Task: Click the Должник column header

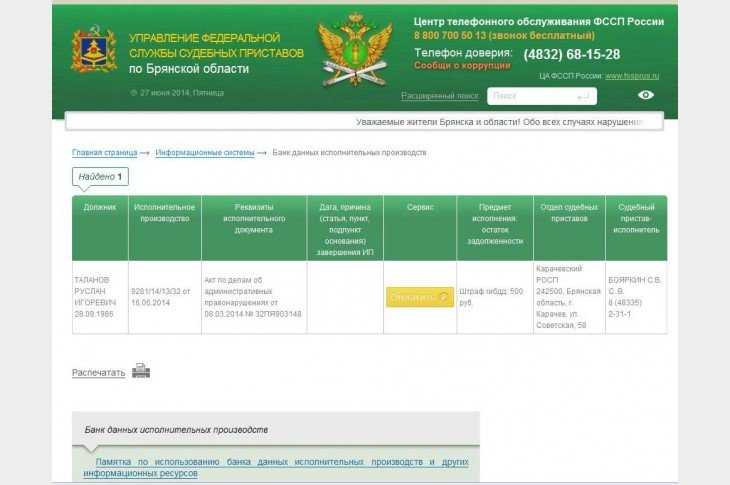Action: coord(100,207)
